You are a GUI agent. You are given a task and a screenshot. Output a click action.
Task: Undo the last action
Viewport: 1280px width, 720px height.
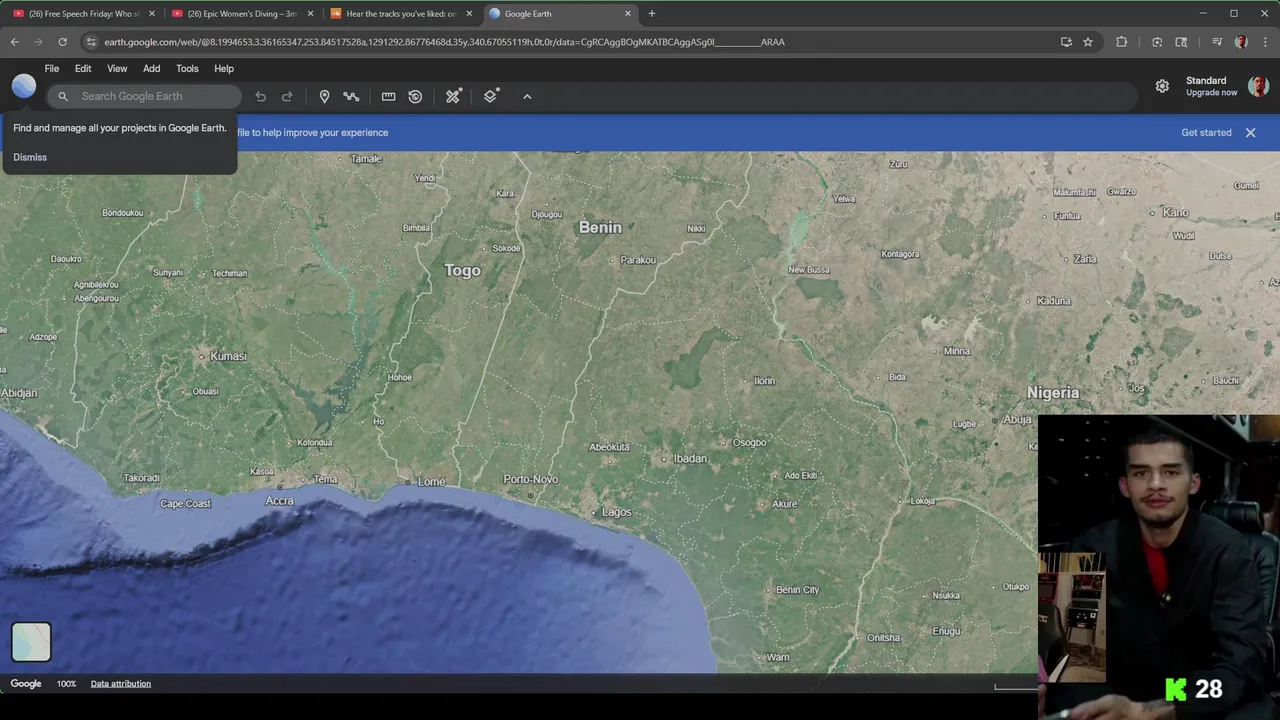coord(260,96)
